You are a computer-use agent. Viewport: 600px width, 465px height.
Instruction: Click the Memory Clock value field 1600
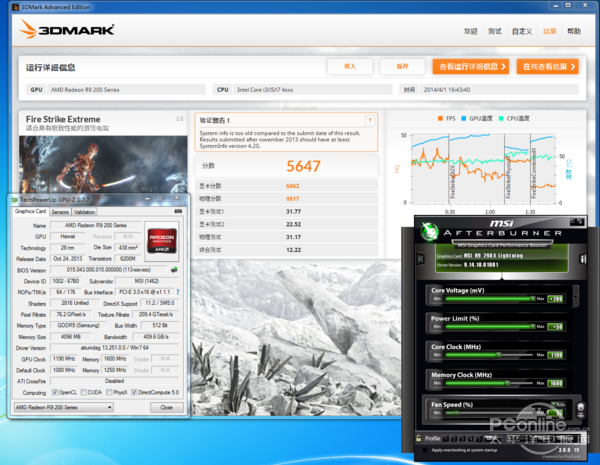coord(556,383)
